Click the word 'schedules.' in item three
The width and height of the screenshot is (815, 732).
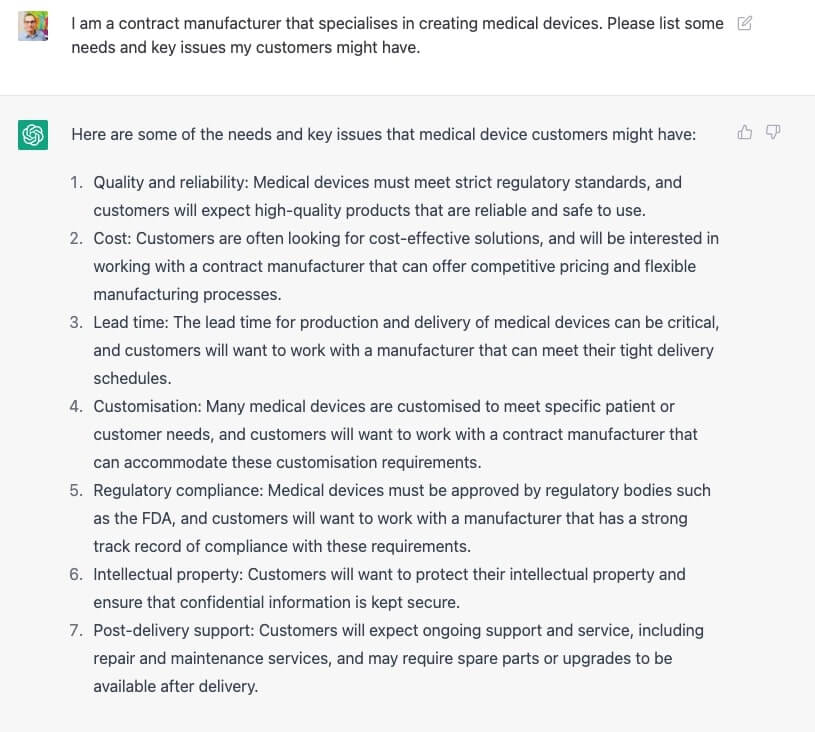pos(132,378)
